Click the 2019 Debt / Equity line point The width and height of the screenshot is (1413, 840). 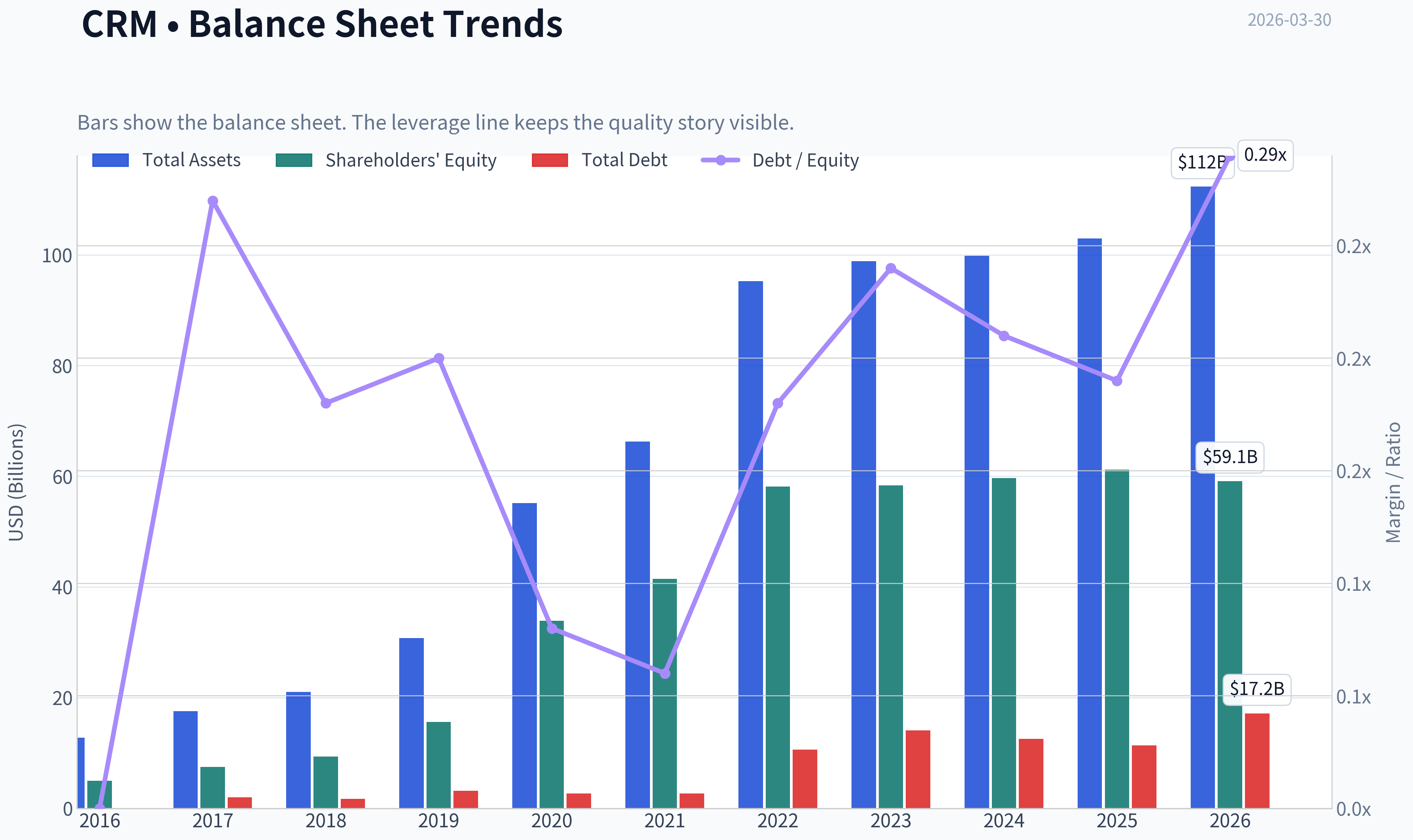point(438,358)
